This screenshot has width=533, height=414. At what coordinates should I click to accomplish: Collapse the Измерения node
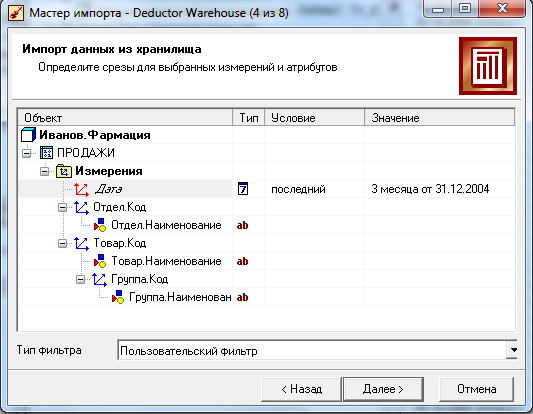[x=45, y=171]
